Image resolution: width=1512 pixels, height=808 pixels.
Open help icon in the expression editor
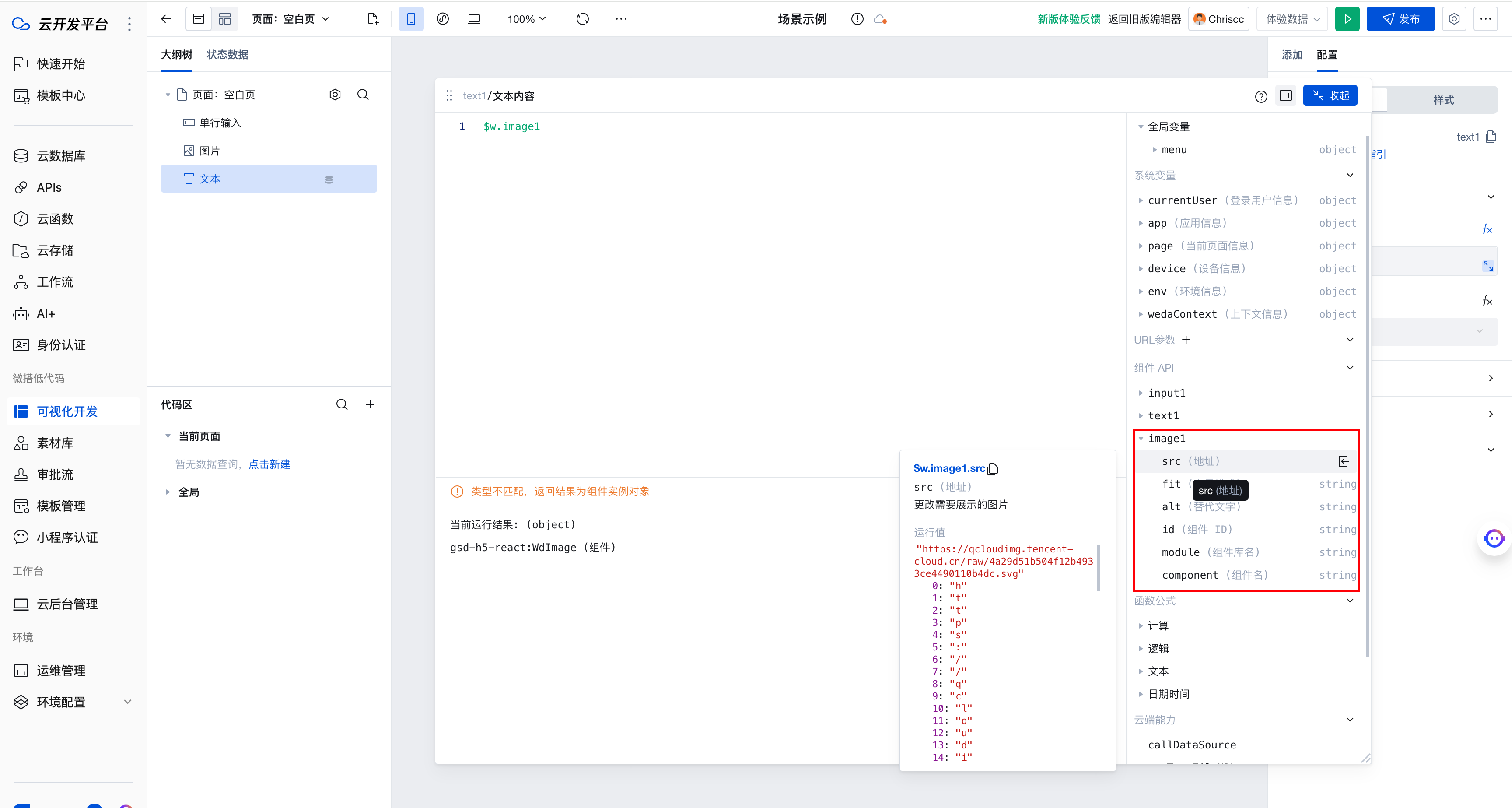[1261, 96]
